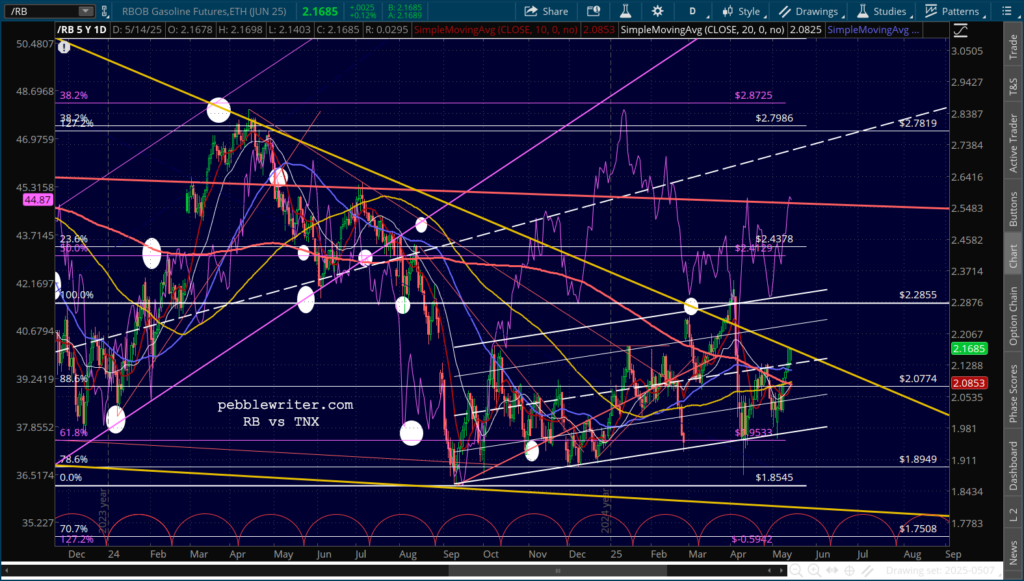Open chart settings gear icon
This screenshot has height=581, width=1024.
657,11
